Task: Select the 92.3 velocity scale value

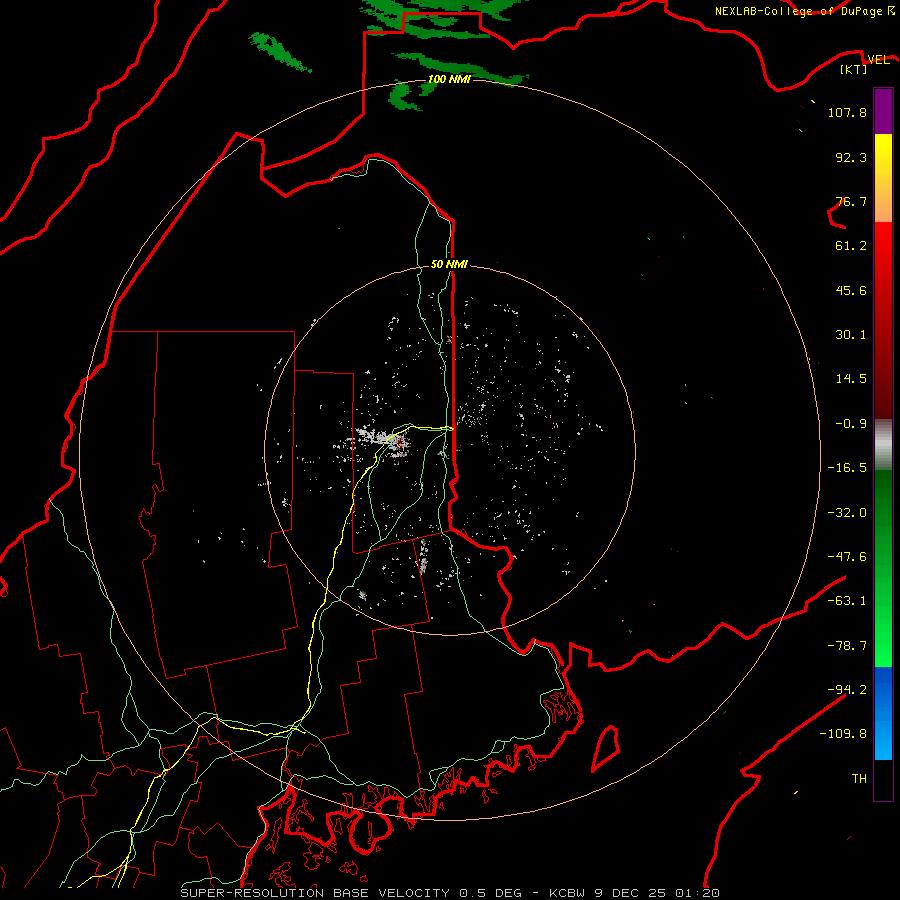Action: click(x=851, y=157)
